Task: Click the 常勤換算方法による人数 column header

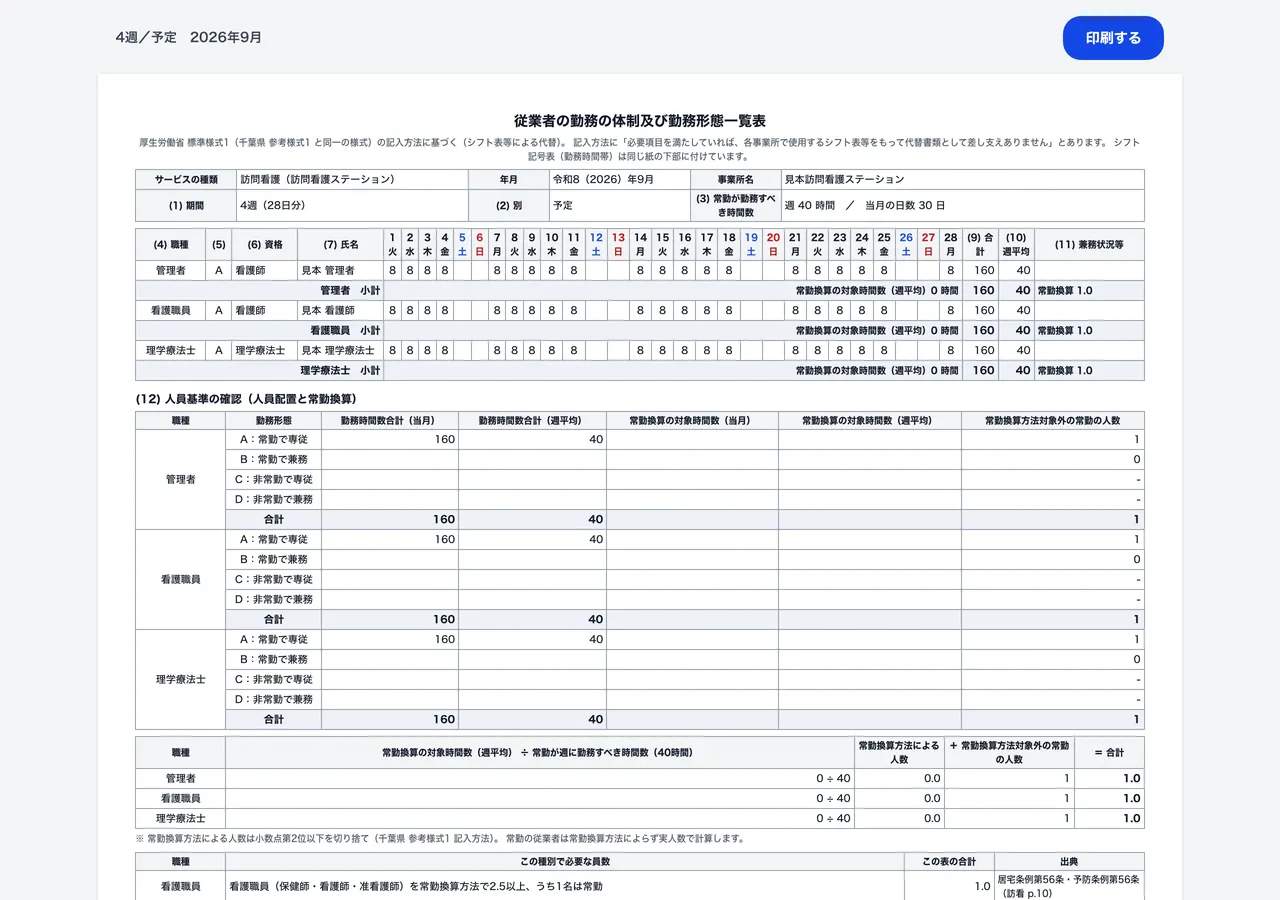Action: [899, 753]
